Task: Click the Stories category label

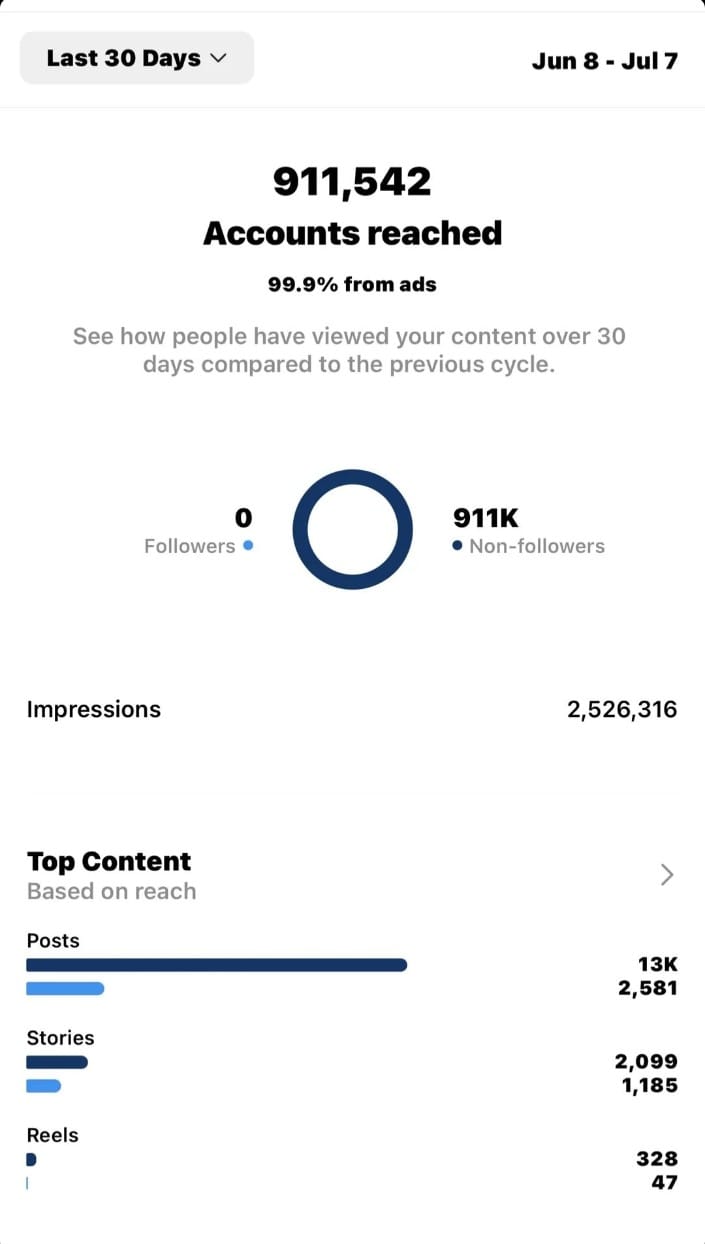Action: (60, 1038)
